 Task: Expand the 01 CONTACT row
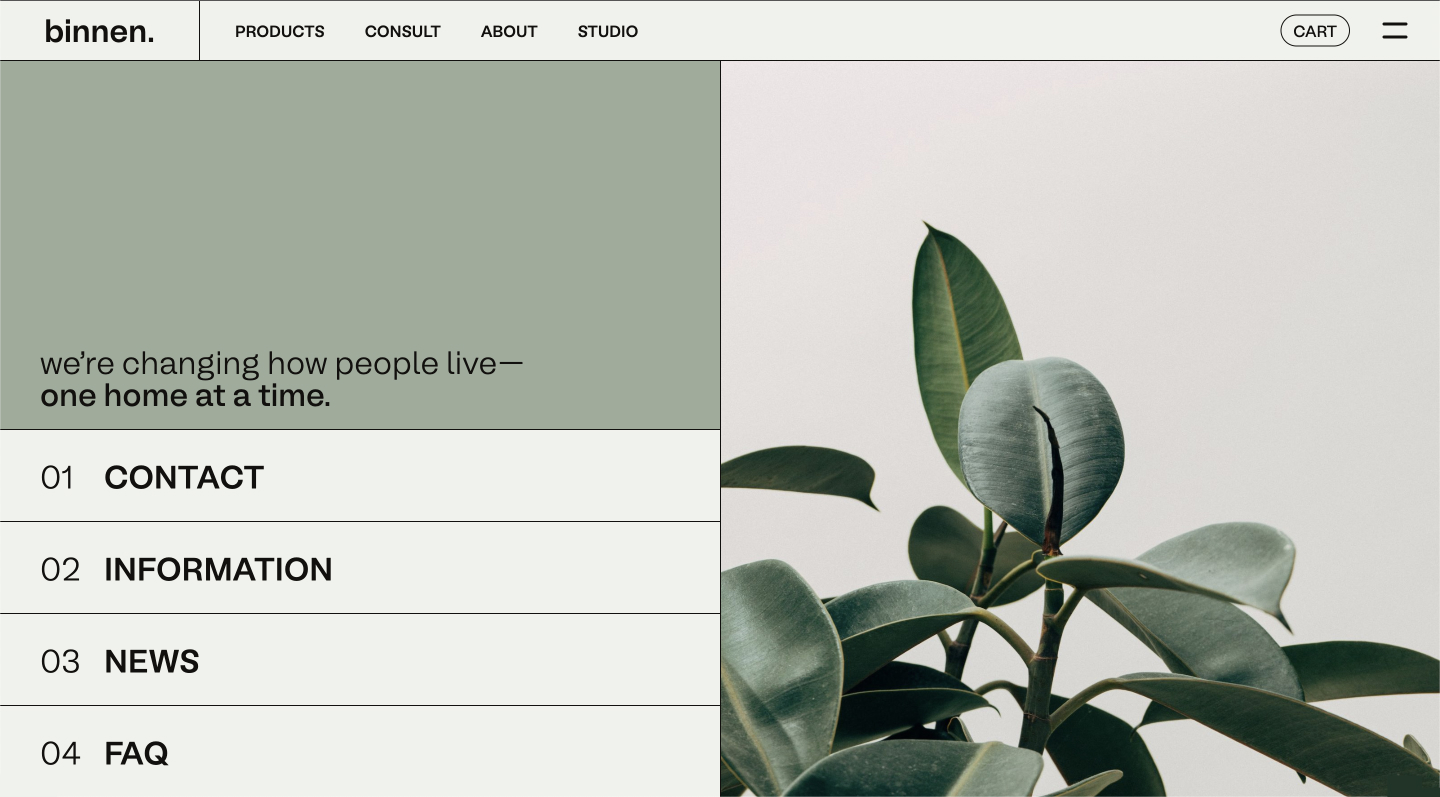pos(360,476)
